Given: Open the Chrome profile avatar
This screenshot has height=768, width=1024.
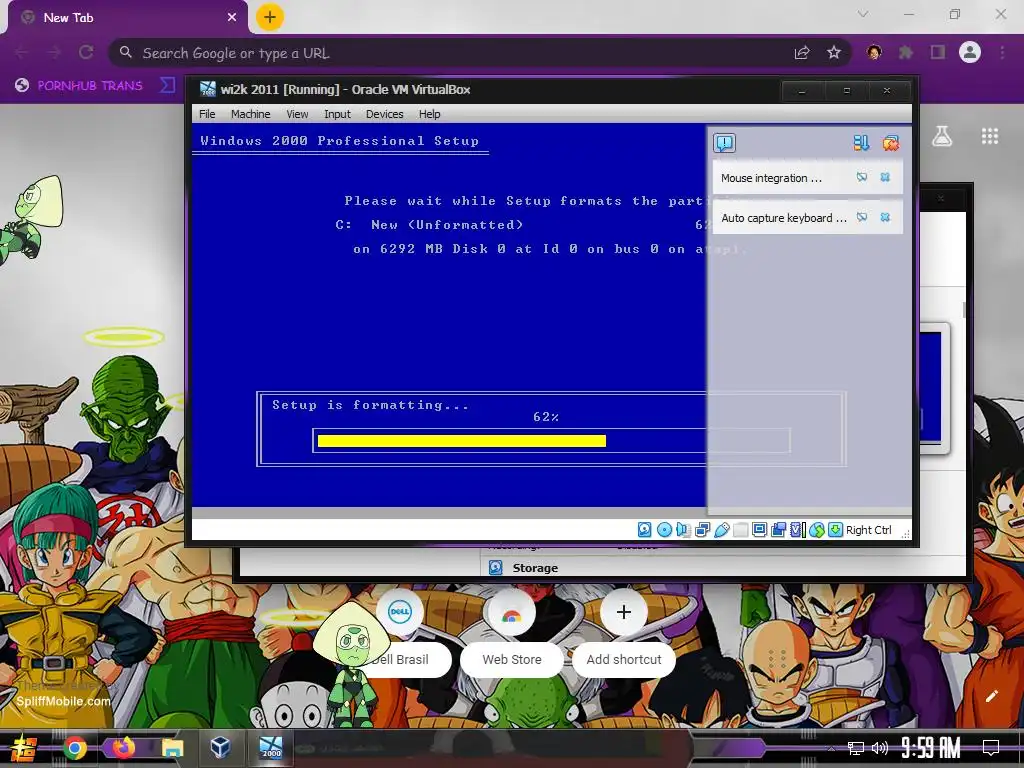Looking at the screenshot, I should [x=970, y=52].
